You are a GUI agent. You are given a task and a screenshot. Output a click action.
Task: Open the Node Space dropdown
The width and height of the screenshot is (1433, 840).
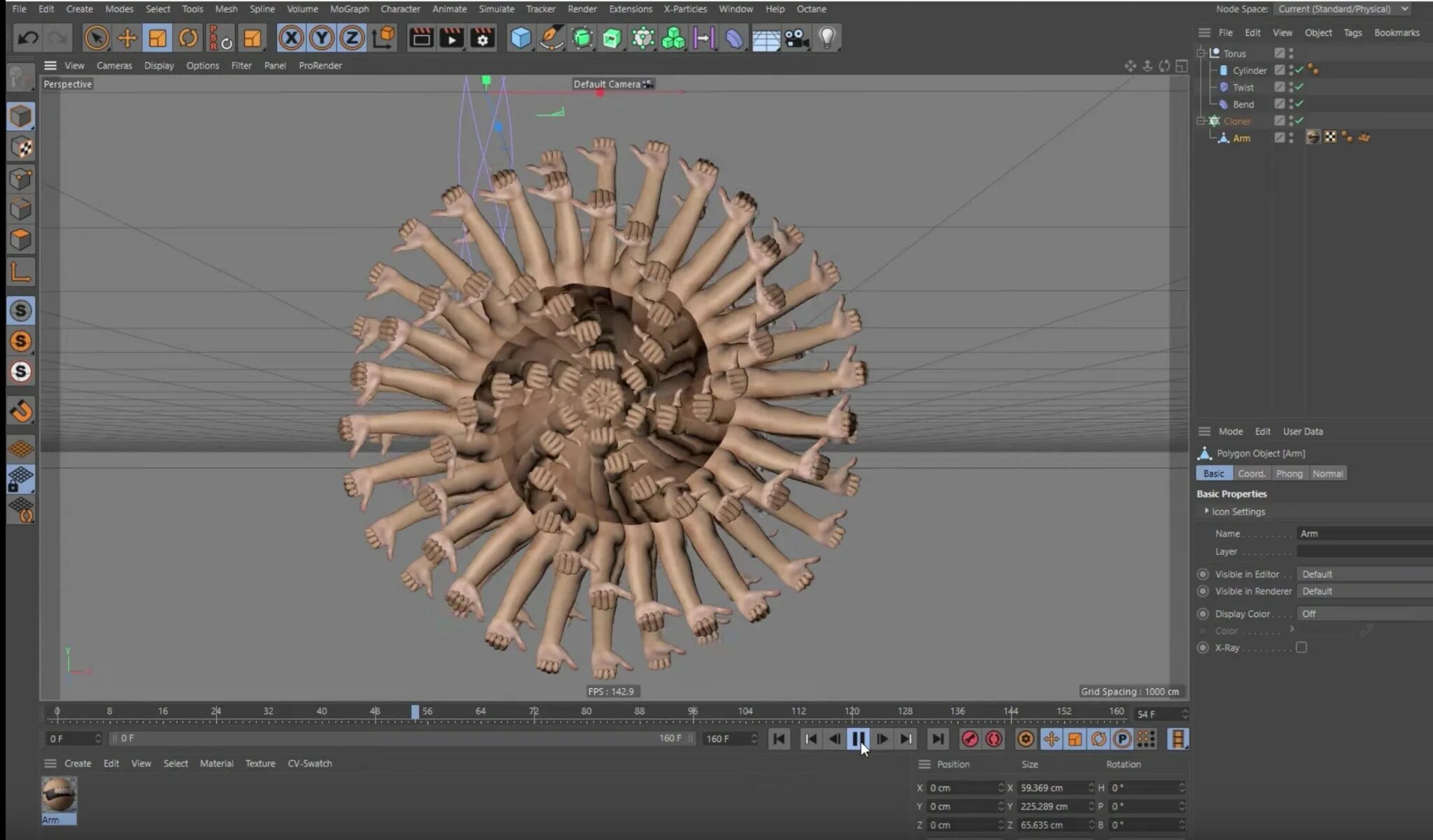1341,9
